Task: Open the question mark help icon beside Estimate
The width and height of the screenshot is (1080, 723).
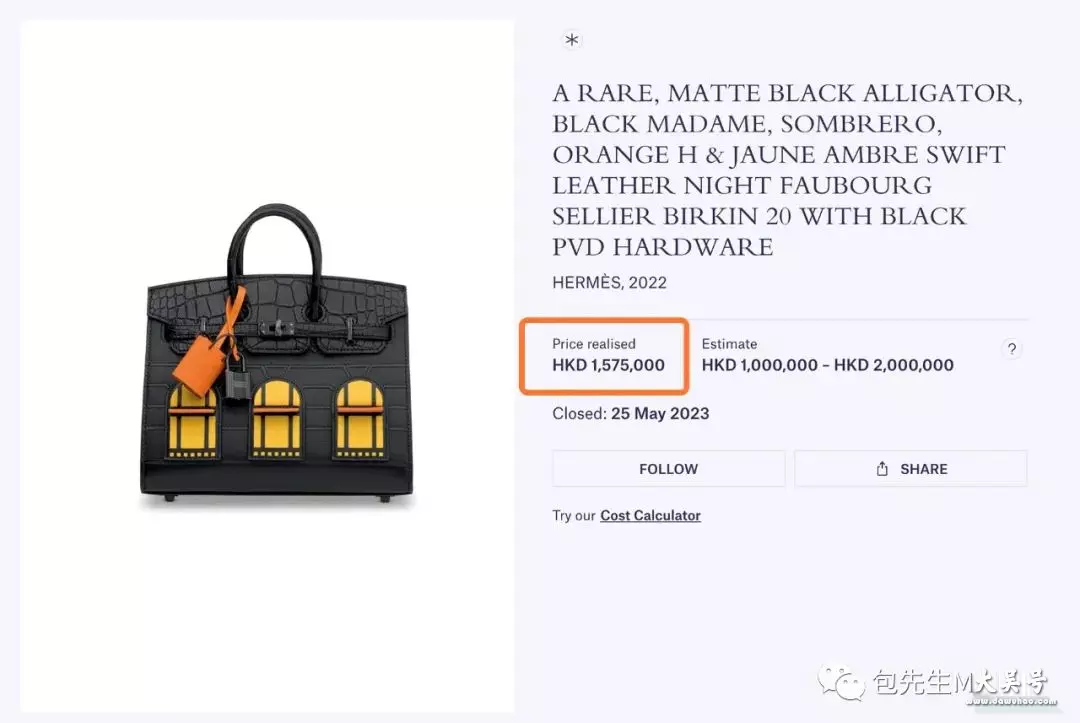Action: [x=1011, y=349]
